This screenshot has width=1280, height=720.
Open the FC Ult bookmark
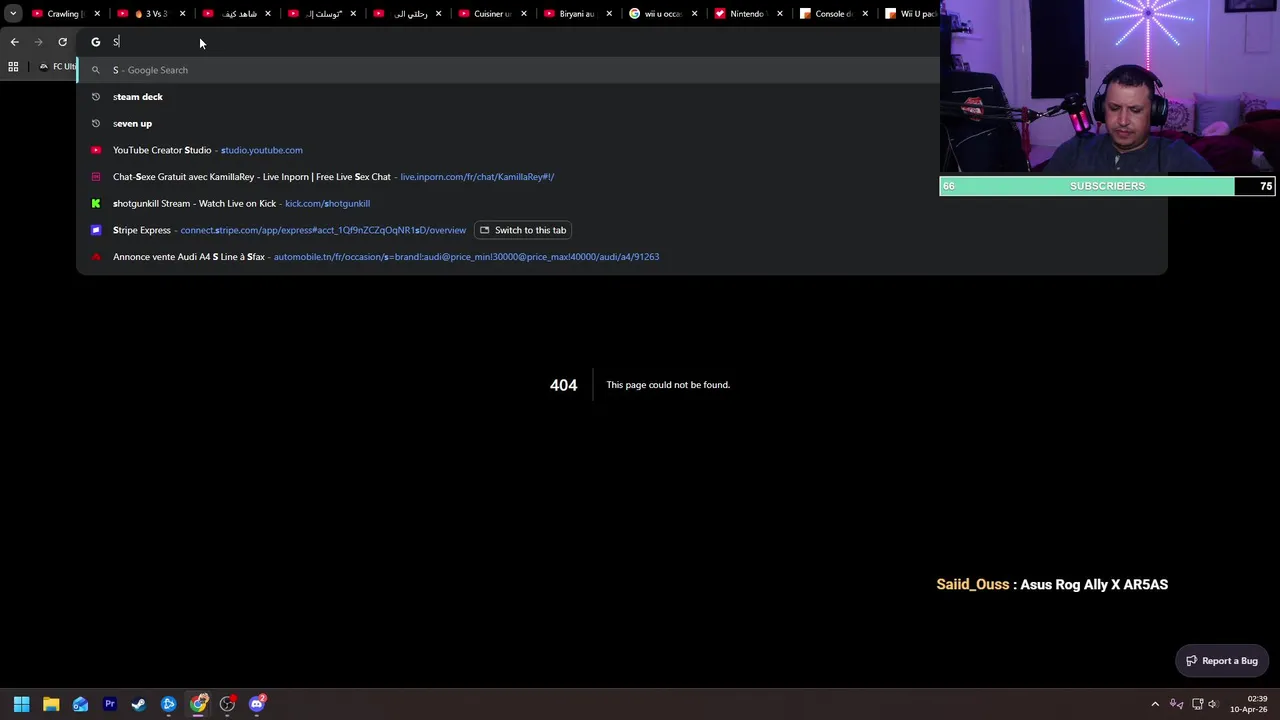(x=57, y=67)
